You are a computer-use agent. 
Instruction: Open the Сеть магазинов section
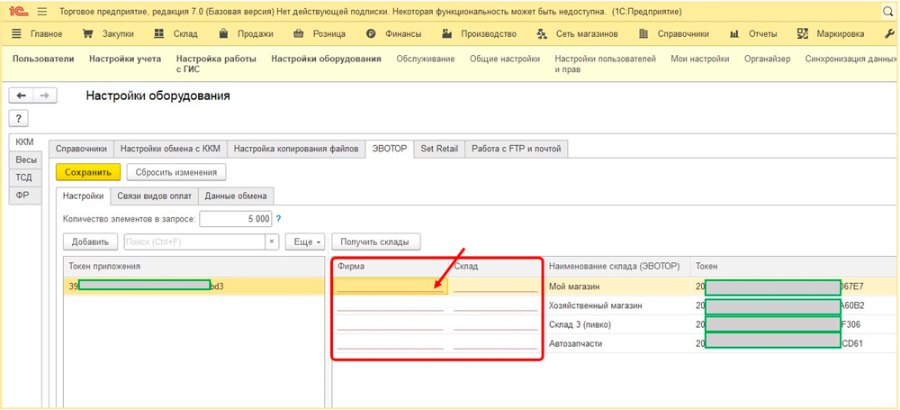coord(577,34)
